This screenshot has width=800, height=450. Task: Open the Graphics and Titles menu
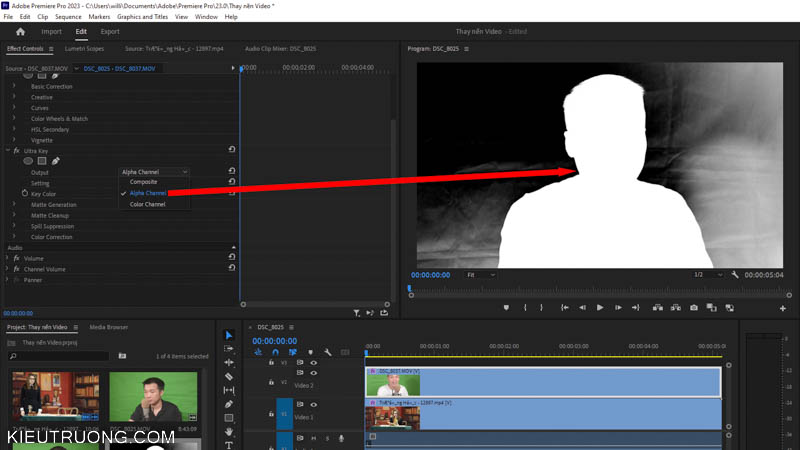click(x=142, y=17)
